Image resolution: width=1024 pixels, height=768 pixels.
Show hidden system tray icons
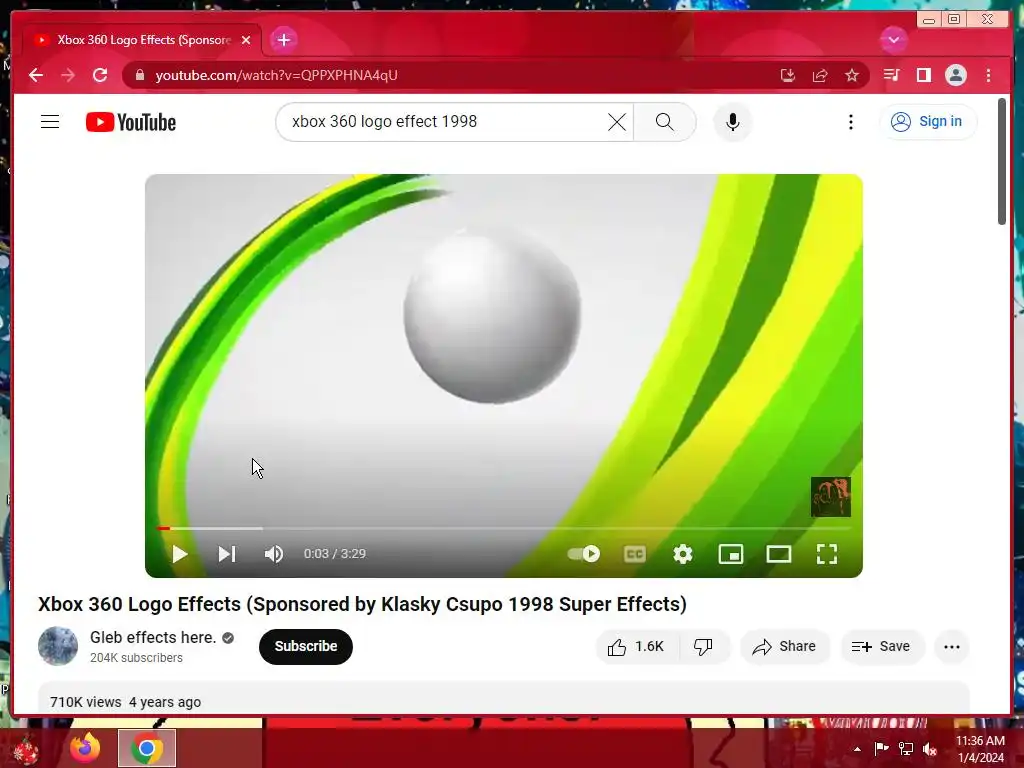[857, 749]
